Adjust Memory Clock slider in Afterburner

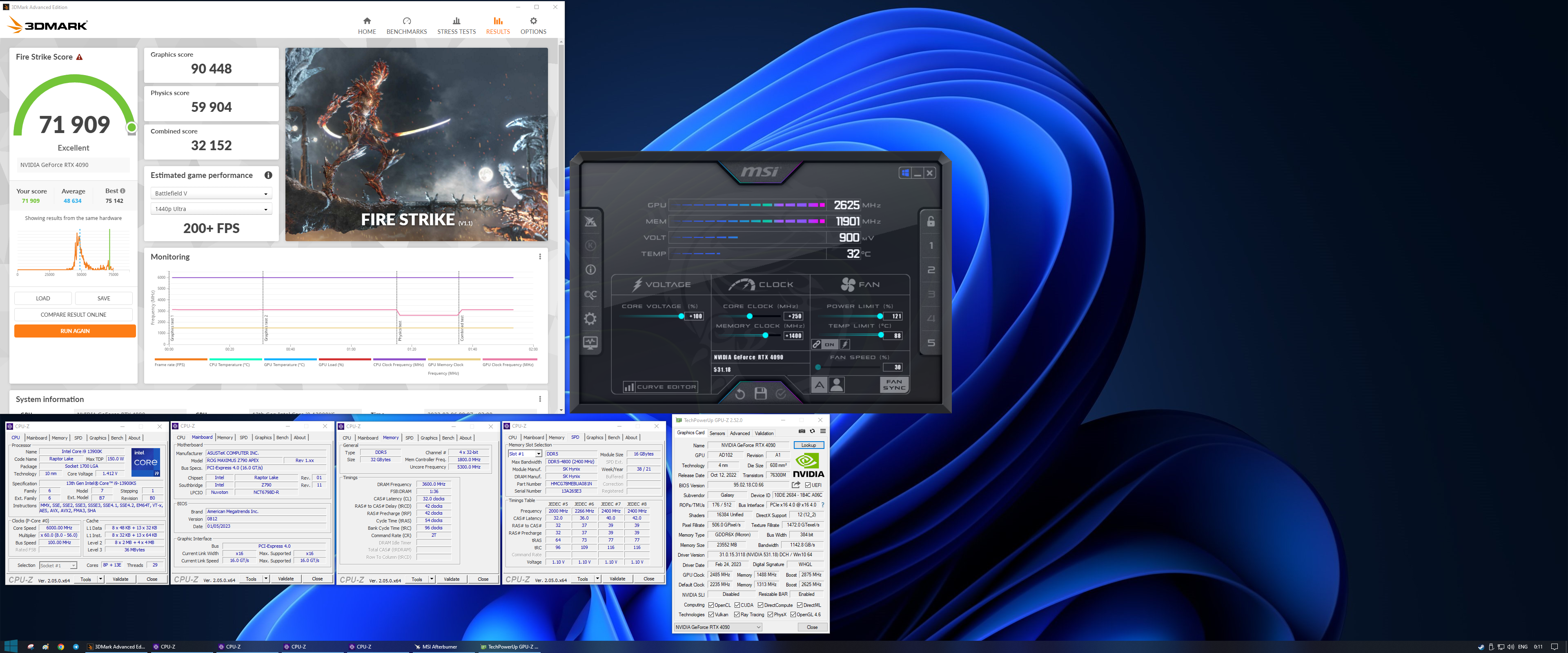click(764, 336)
